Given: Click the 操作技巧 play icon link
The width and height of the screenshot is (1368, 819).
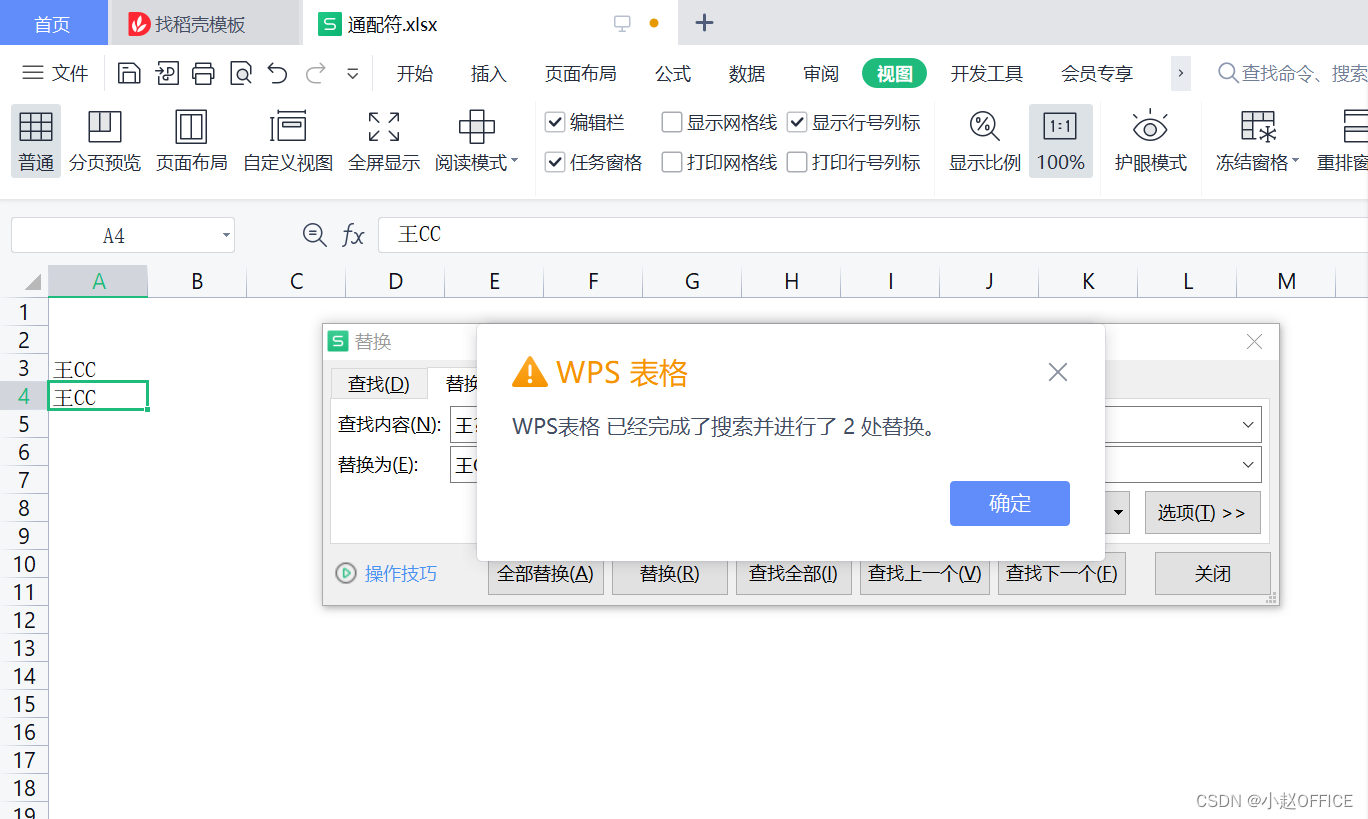Looking at the screenshot, I should [346, 573].
